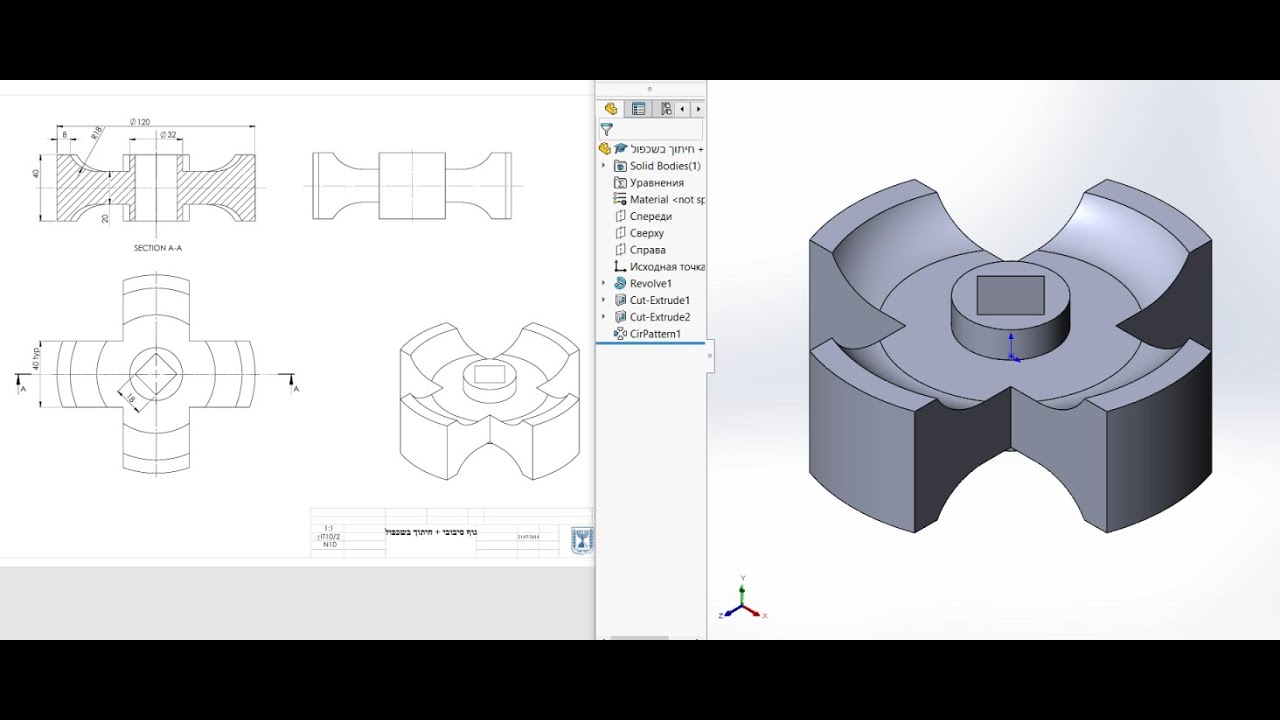1280x720 pixels.
Task: Click the Сверху plane icon
Action: (620, 233)
